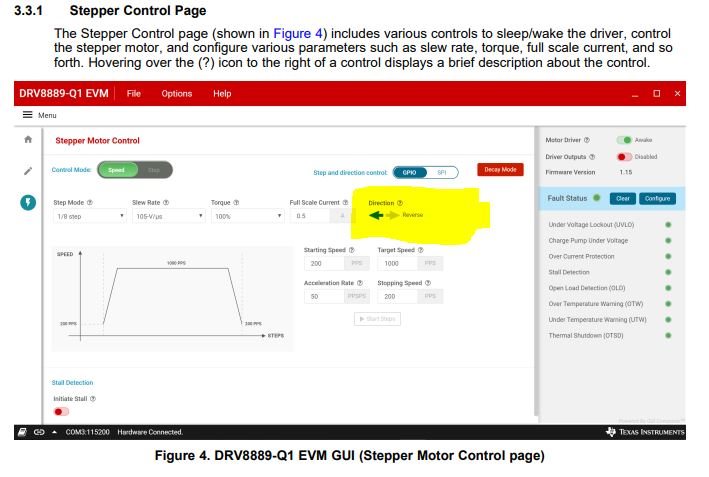This screenshot has width=709, height=477.
Task: Click the Open Load Detection indicator dot
Action: pyautogui.click(x=668, y=288)
